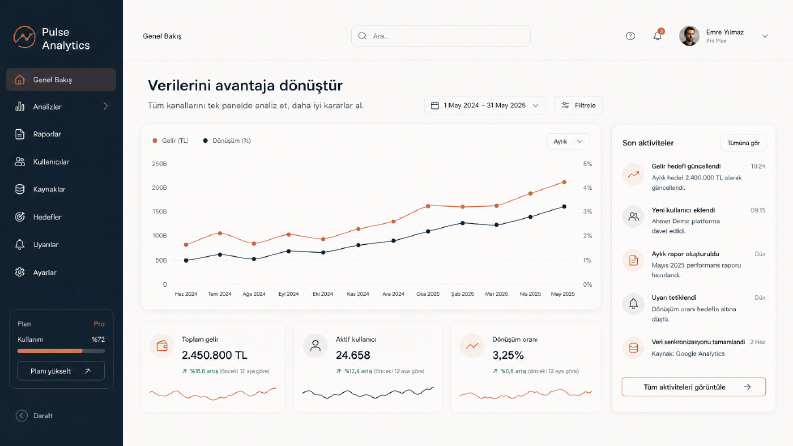Viewport: 793px width, 446px height.
Task: Open Analizler in the sidebar
Action: click(x=61, y=107)
